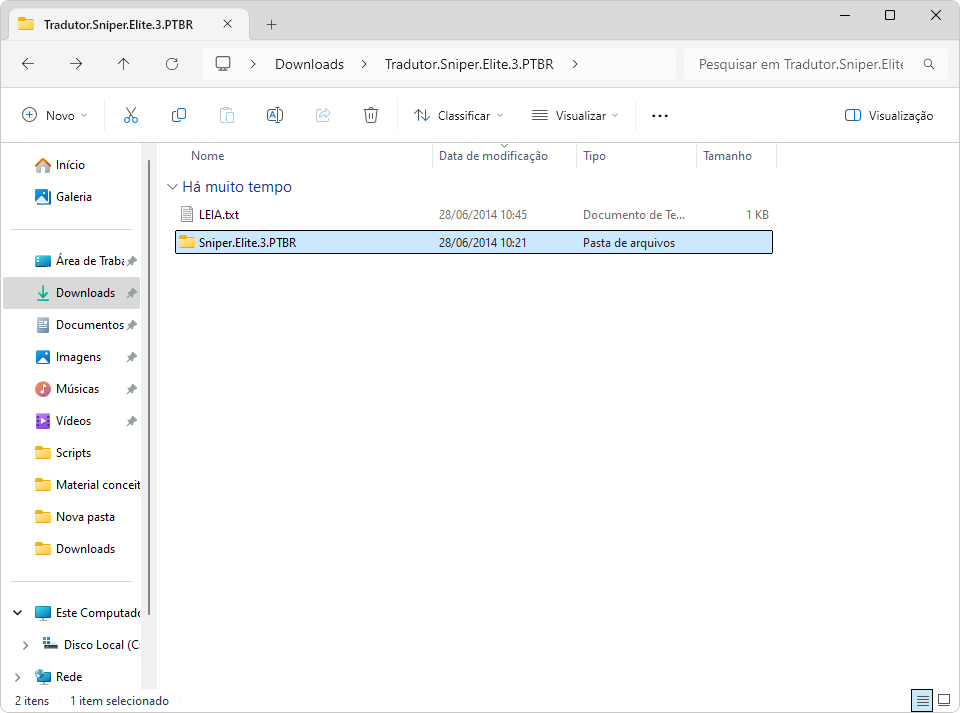The height and width of the screenshot is (713, 960).
Task: Open the Classificar sort dropdown
Action: click(459, 116)
